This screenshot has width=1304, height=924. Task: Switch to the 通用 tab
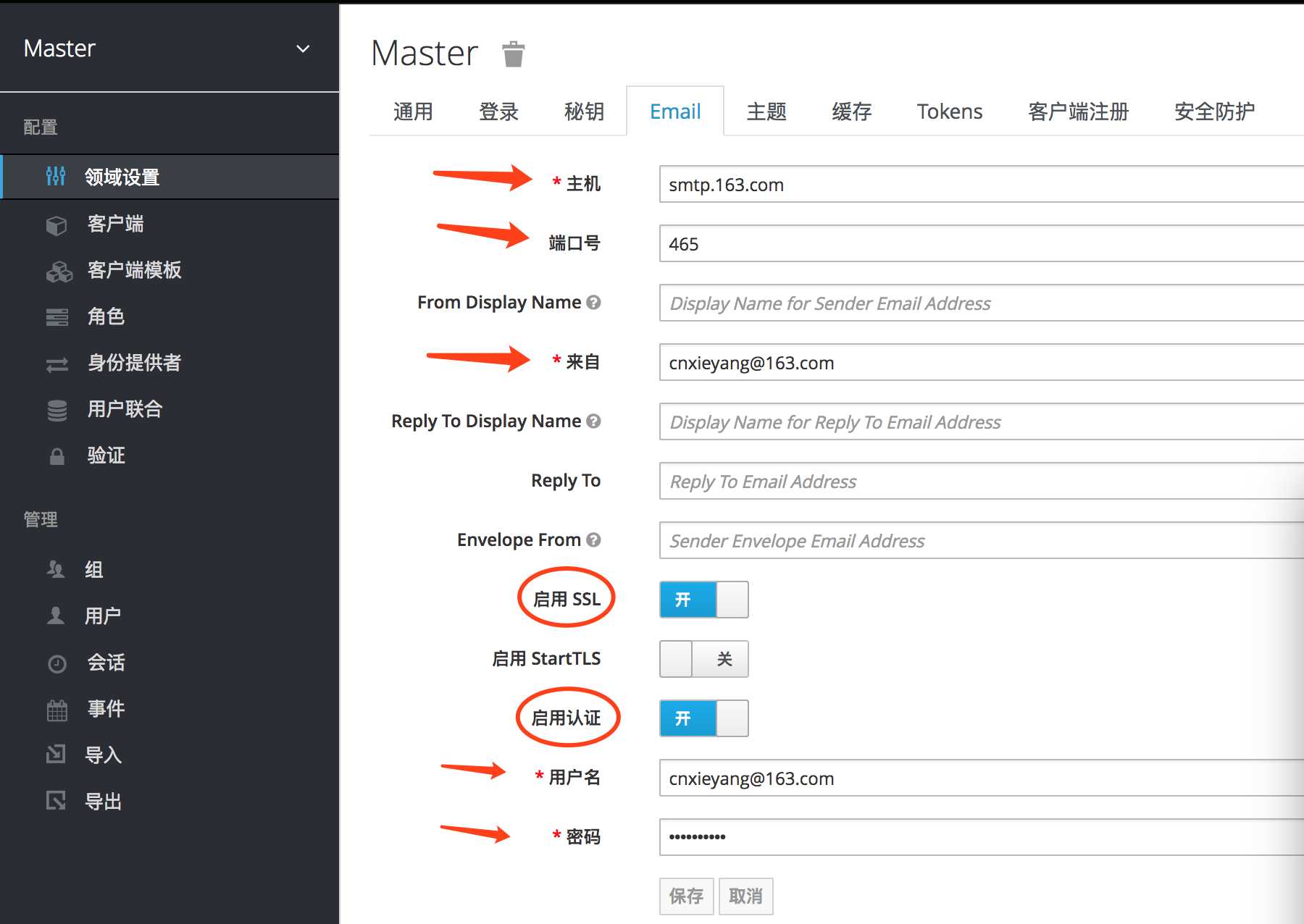[413, 112]
